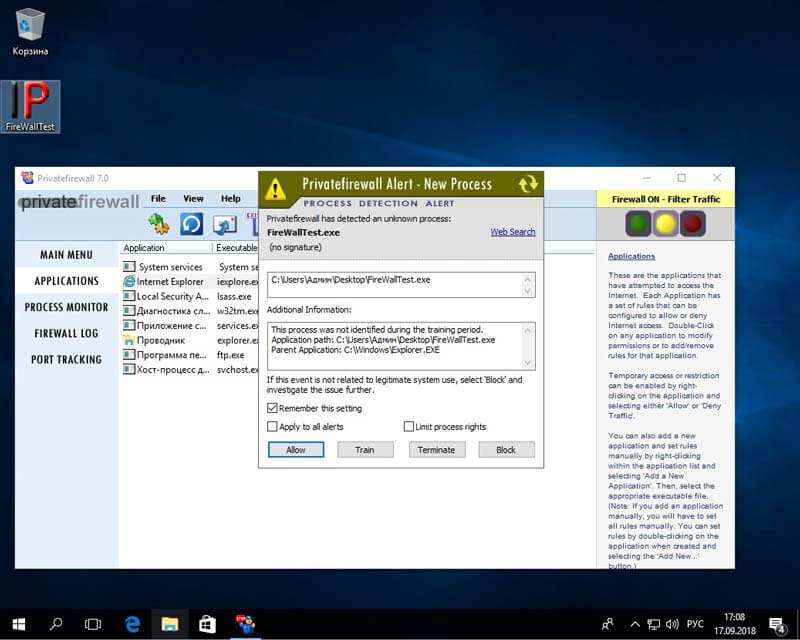Open the settings gears icon on the toolbar

[x=159, y=224]
